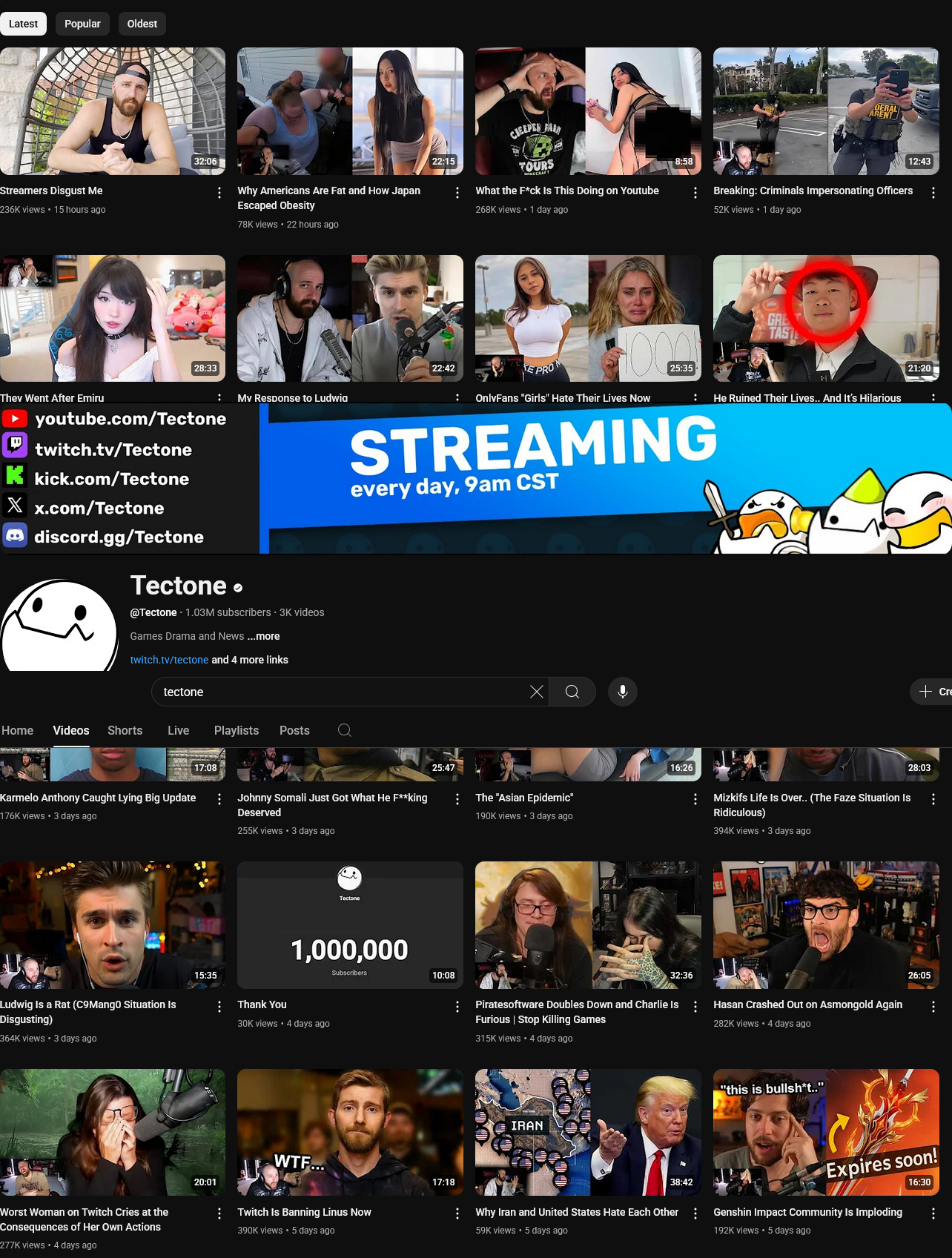Open the Iran and Trump thumbnail
Image resolution: width=952 pixels, height=1258 pixels.
(588, 1132)
